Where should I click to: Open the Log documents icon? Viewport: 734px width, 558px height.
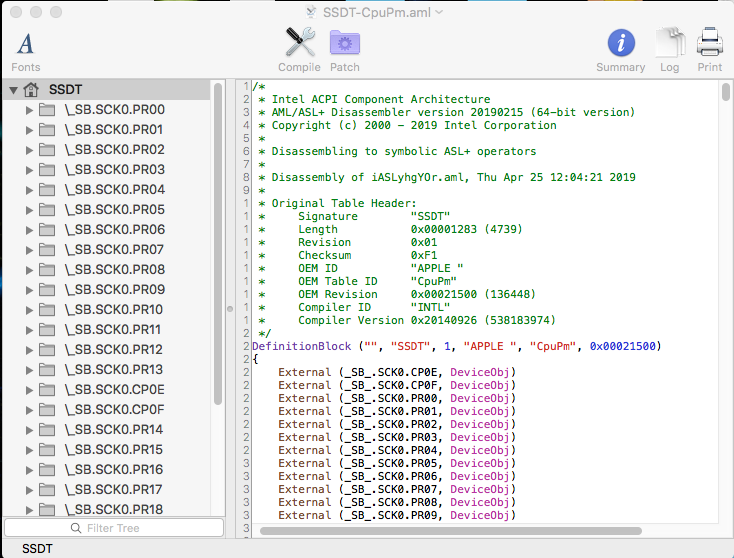[670, 43]
